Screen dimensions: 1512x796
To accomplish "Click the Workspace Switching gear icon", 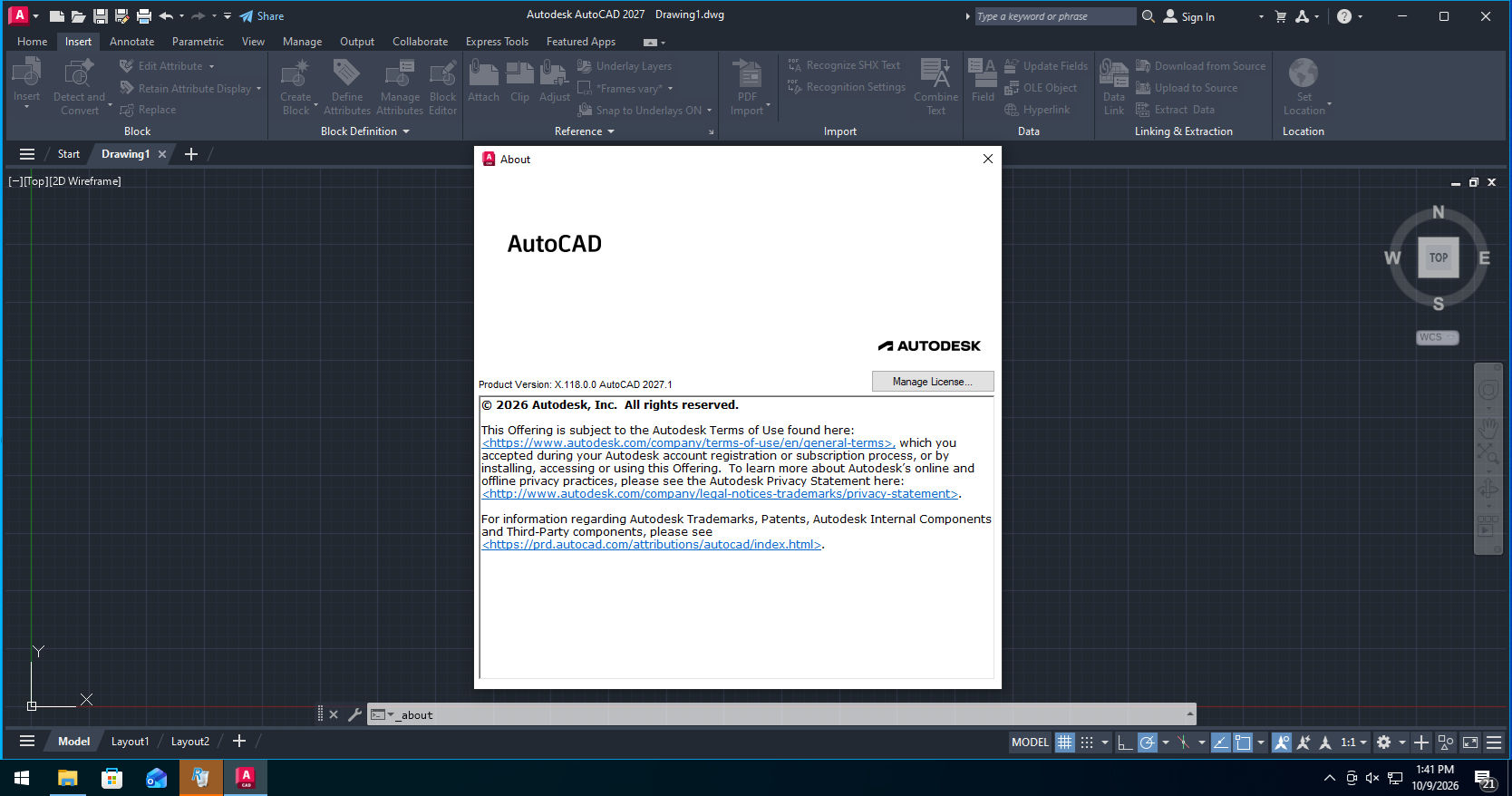I will point(1383,743).
